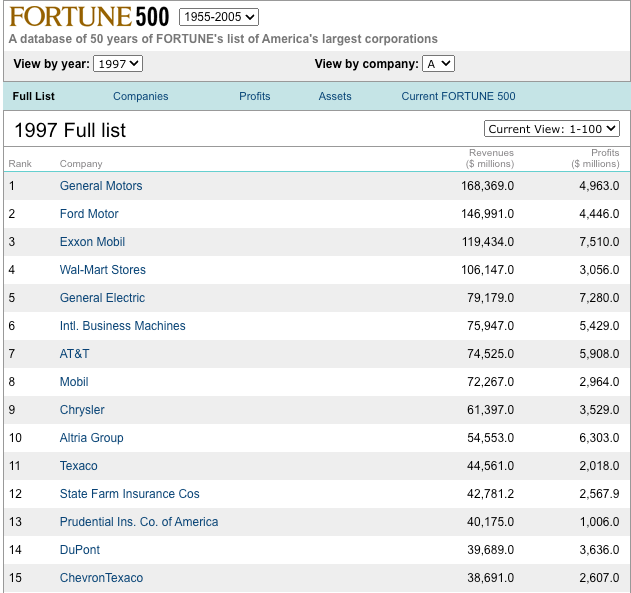Open the AT&T company link
This screenshot has width=631, height=593.
(74, 354)
